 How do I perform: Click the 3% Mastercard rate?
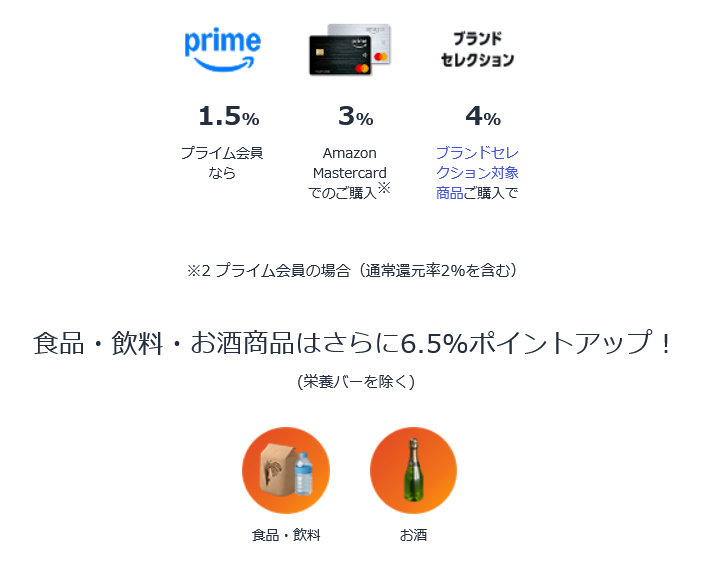[355, 117]
